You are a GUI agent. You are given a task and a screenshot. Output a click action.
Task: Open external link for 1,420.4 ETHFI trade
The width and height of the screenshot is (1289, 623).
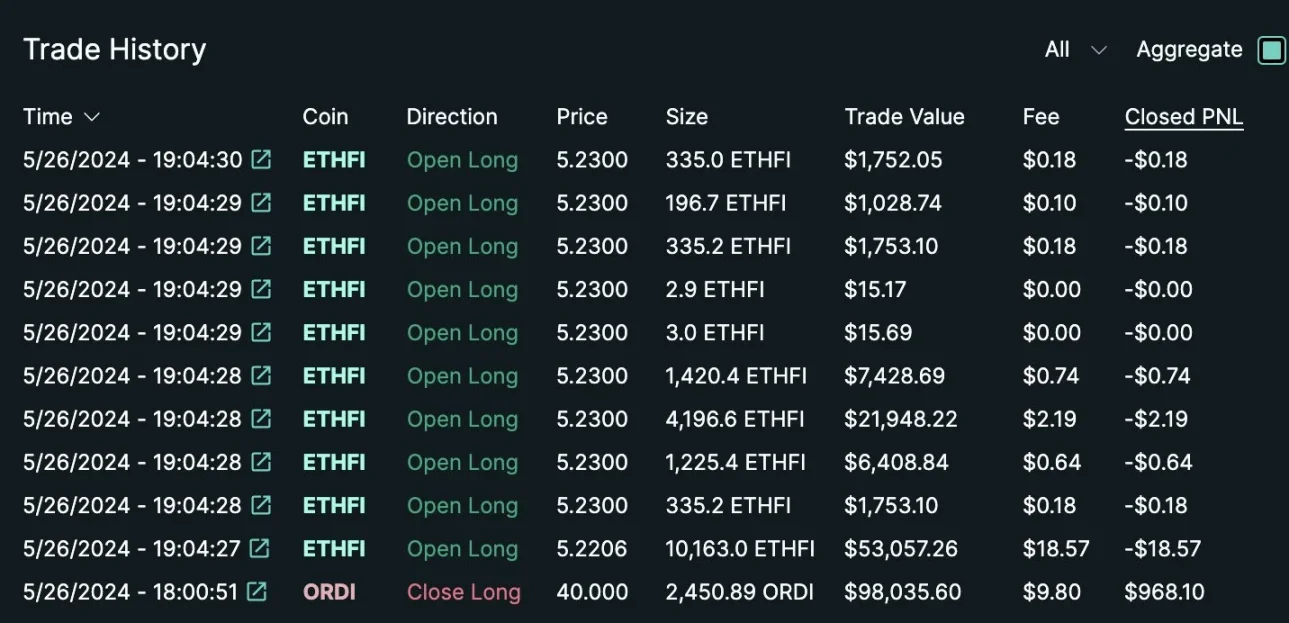(x=261, y=376)
